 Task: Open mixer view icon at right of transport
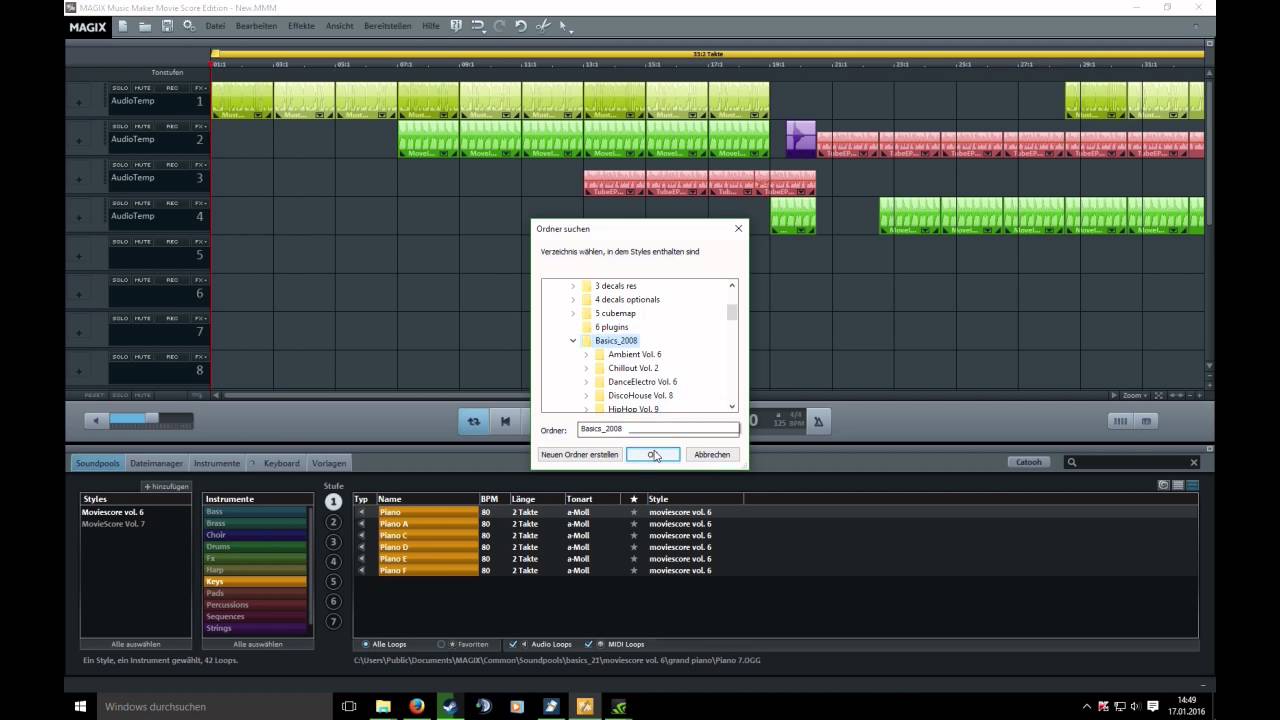coord(1120,421)
